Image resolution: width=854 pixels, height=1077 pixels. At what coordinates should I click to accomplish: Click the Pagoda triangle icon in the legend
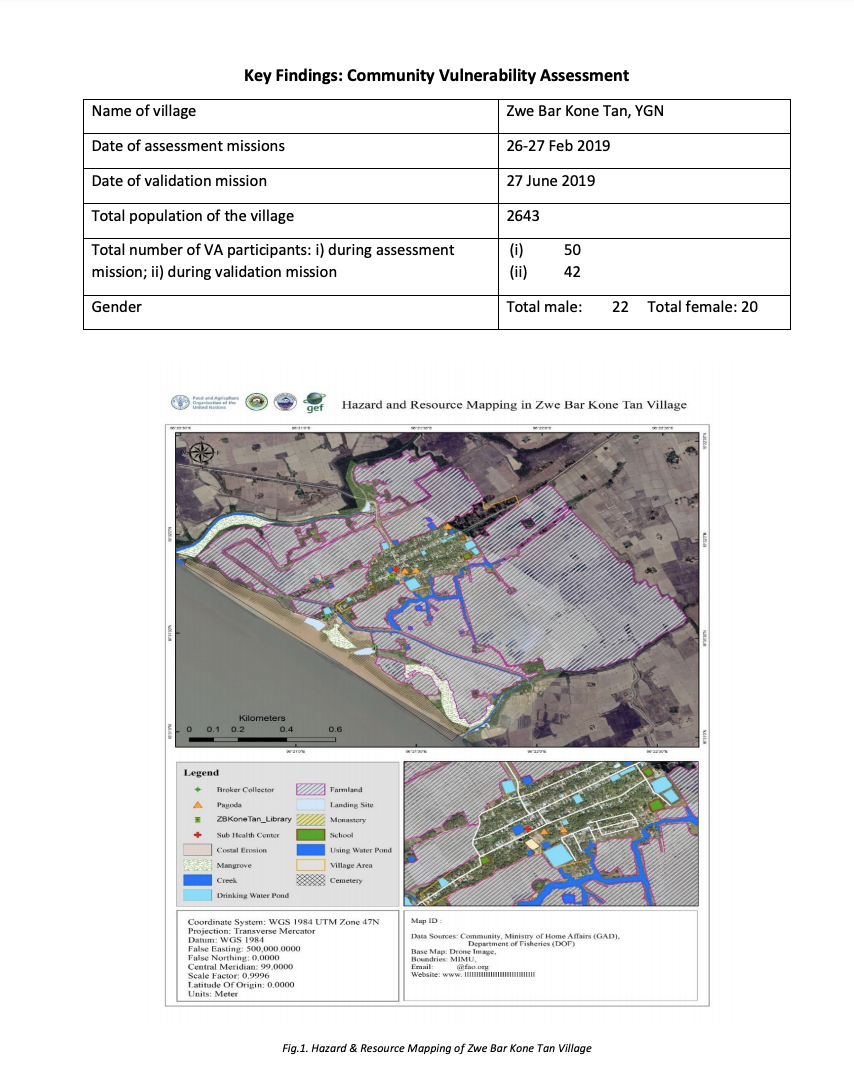199,805
